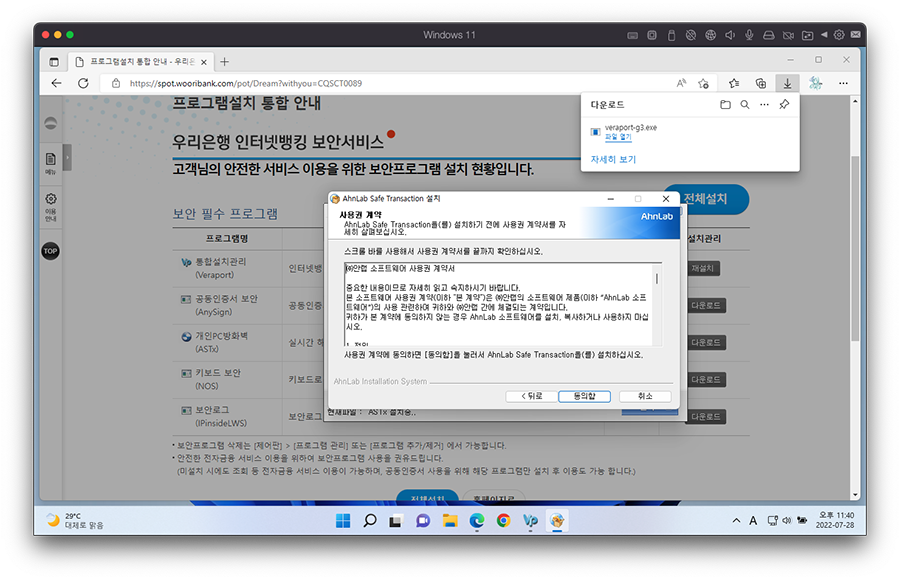Switch to Microsoft Edge on the taskbar

point(477,521)
